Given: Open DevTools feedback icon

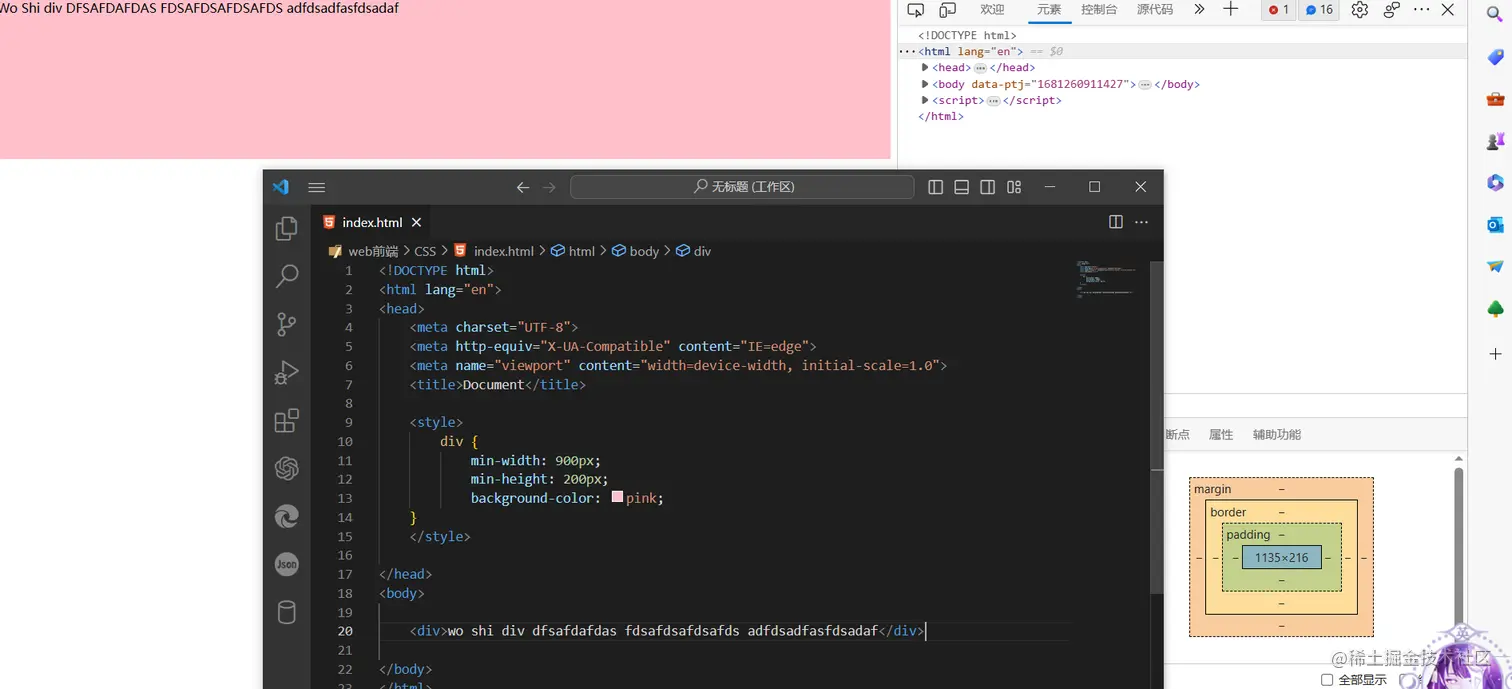Looking at the screenshot, I should pyautogui.click(x=1392, y=10).
